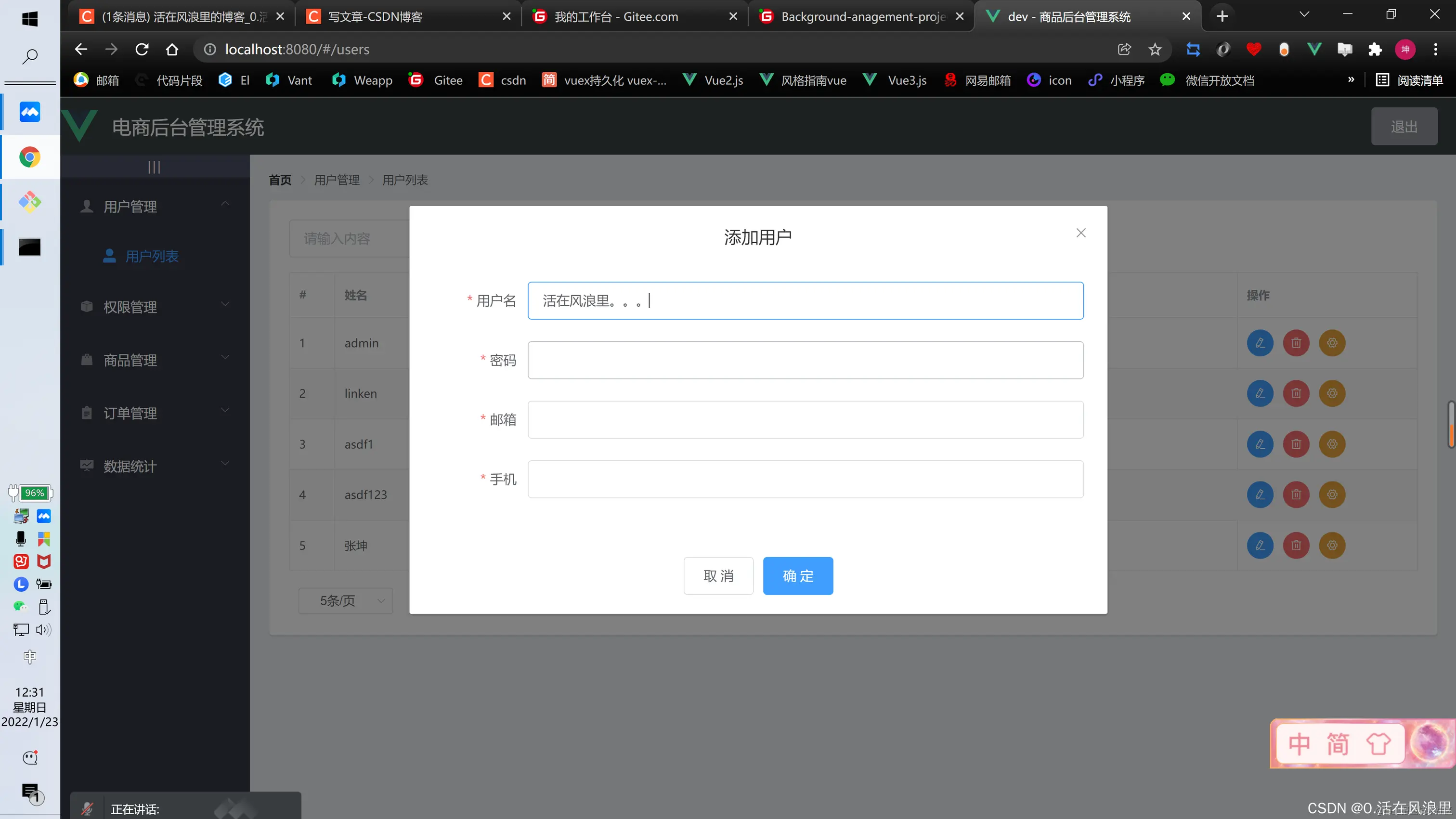Screen dimensions: 1456x819
Task: Click into the 密码 input field
Action: click(805, 360)
